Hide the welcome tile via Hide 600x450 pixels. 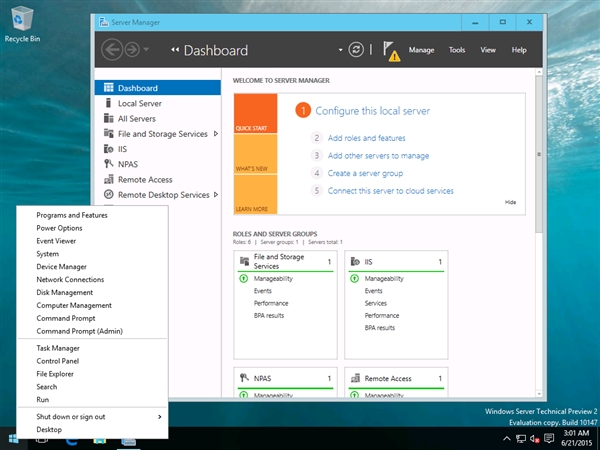coord(510,202)
